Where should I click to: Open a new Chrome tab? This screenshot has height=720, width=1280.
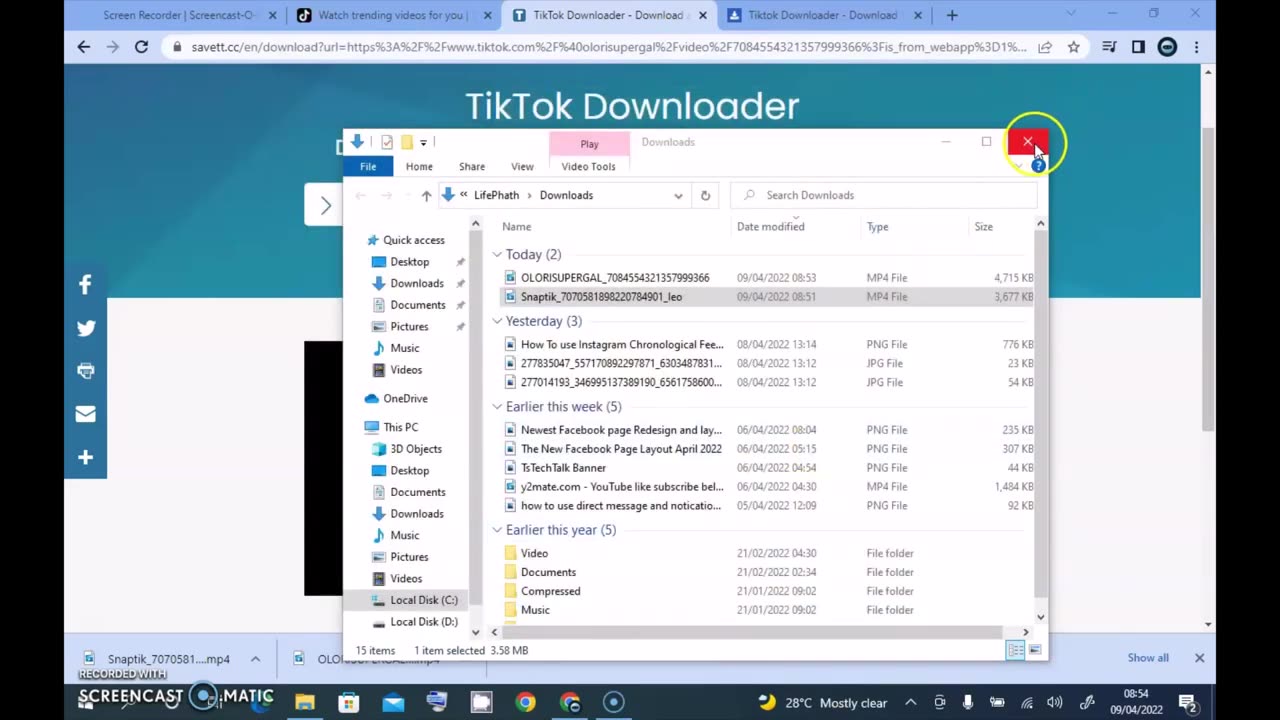pos(952,15)
